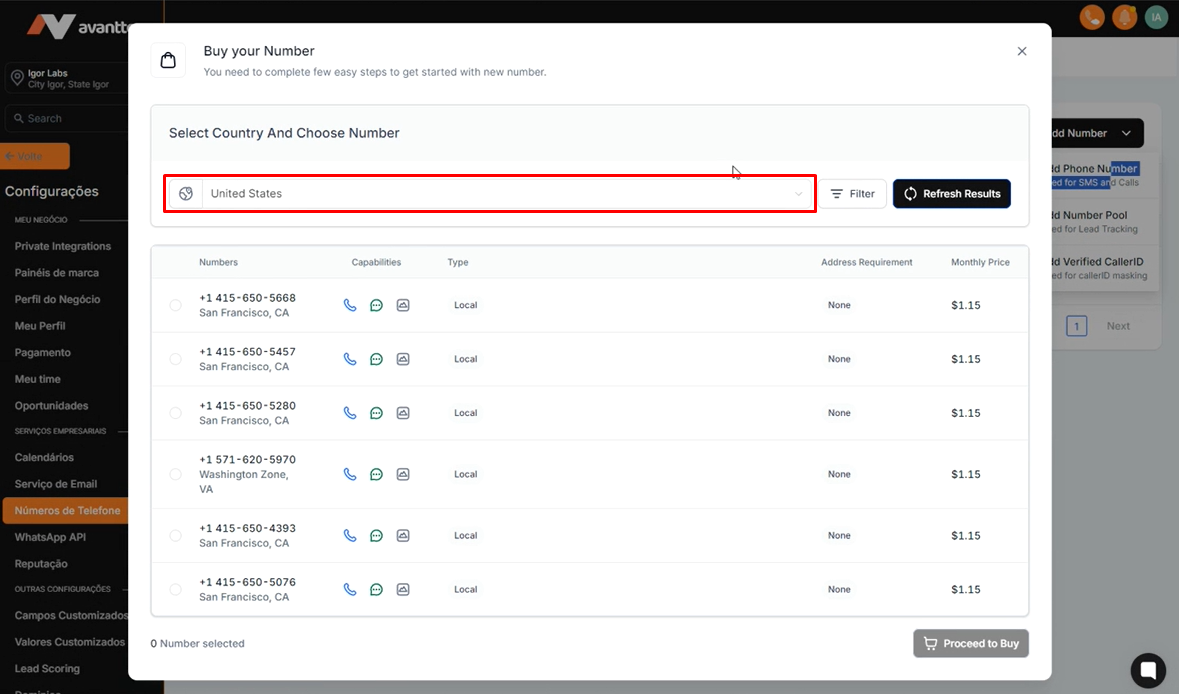Click the orange phone icon in header
This screenshot has height=694, width=1179.
tap(1093, 17)
